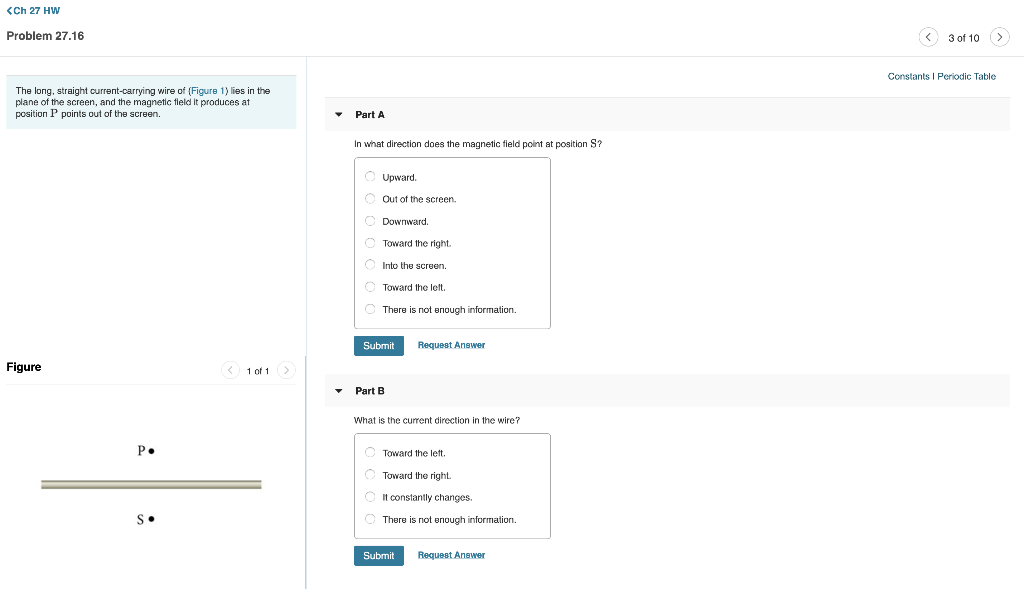1024x589 pixels.
Task: Pick 'Toward the right.' in Part B
Action: tap(370, 475)
